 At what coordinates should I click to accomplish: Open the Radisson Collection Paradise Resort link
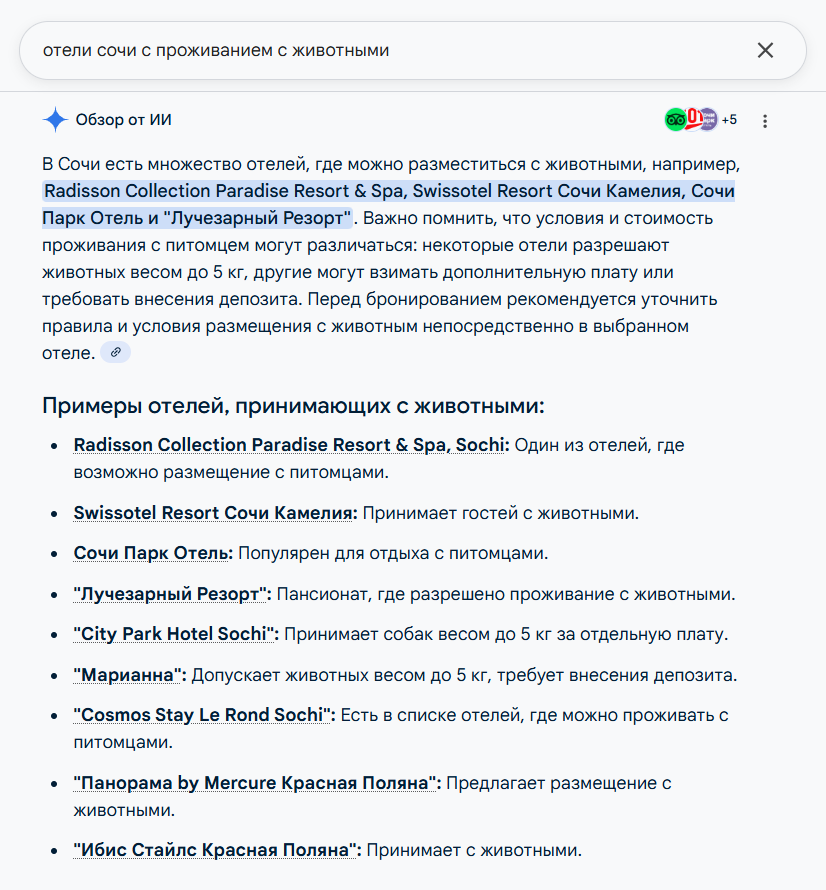pos(288,443)
